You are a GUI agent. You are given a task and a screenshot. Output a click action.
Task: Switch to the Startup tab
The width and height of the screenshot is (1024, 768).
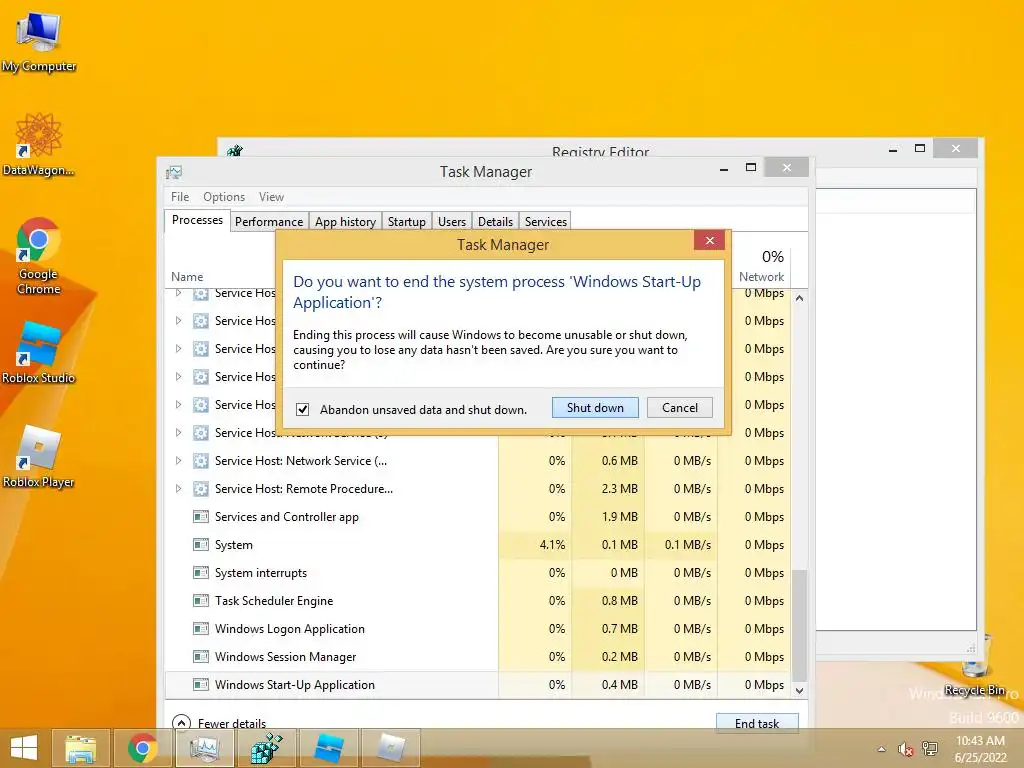[x=406, y=221]
